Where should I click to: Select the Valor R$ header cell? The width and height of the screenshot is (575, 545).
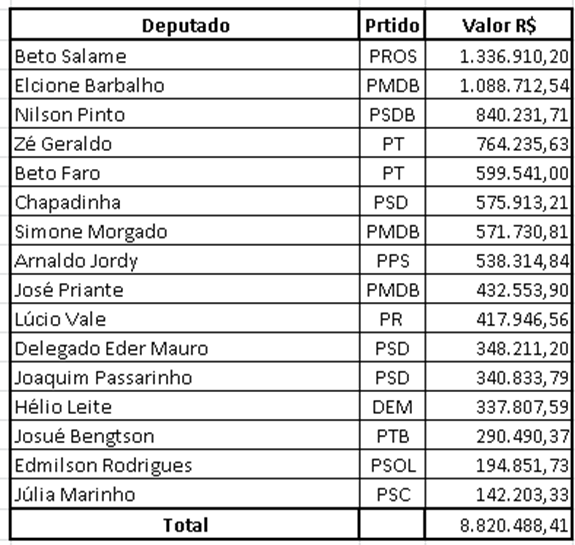click(498, 25)
